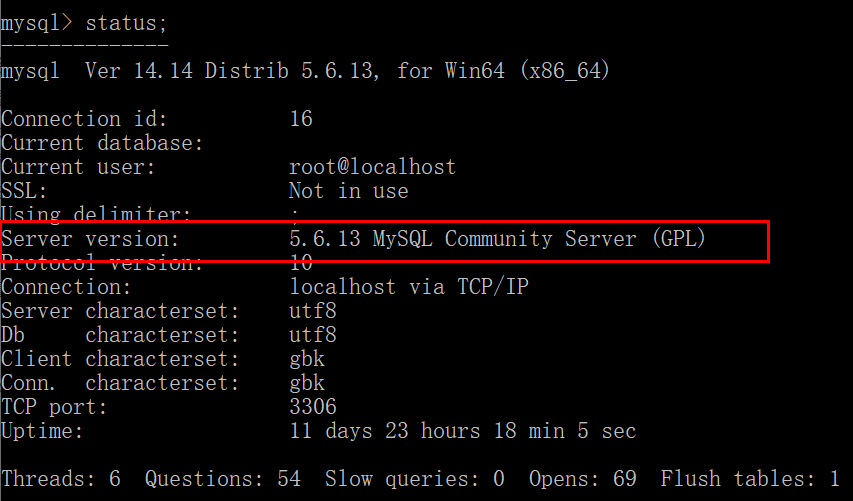Image resolution: width=853 pixels, height=501 pixels.
Task: Click the 'Current user:' label
Action: click(78, 167)
